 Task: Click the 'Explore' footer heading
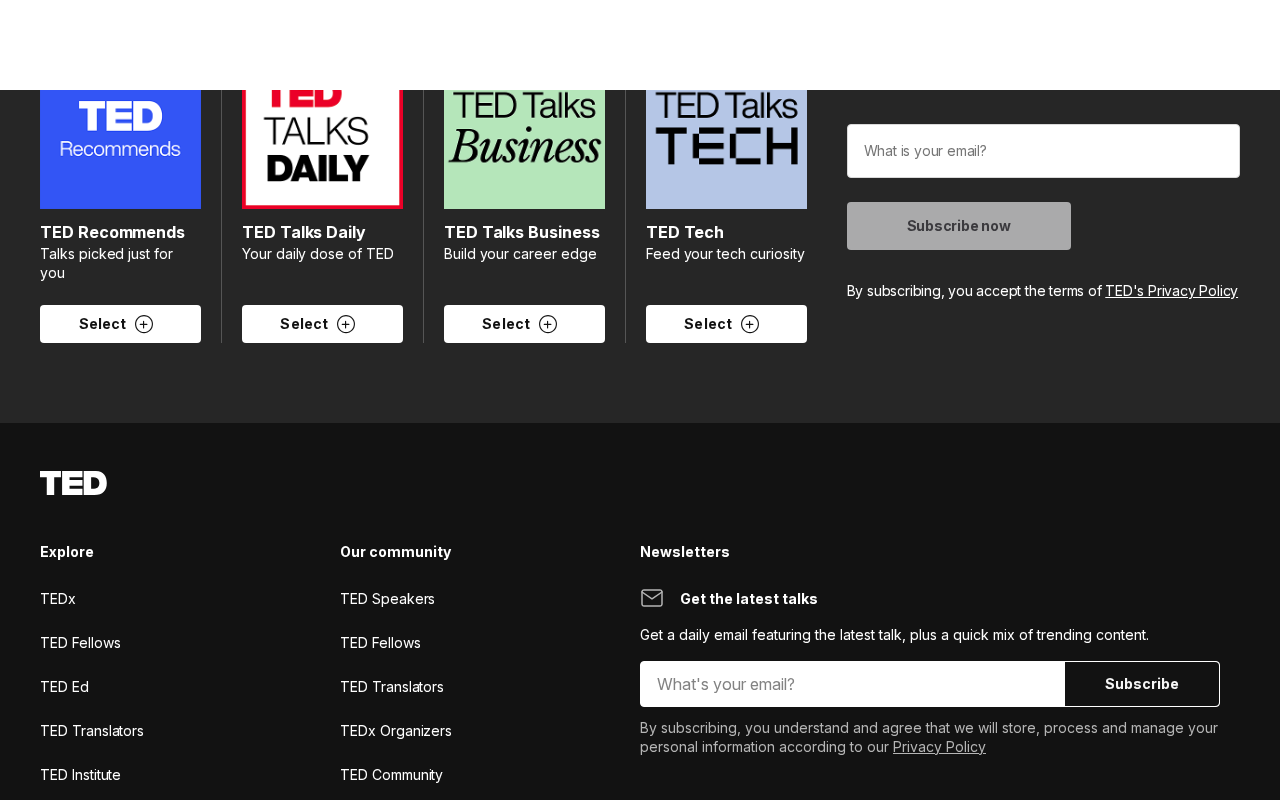67,552
